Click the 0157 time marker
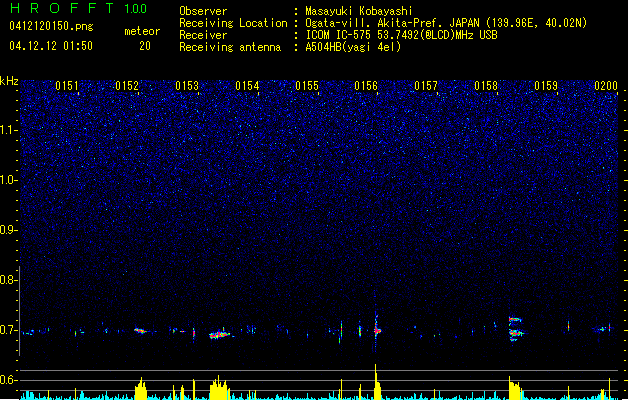The width and height of the screenshot is (629, 400). coord(426,86)
